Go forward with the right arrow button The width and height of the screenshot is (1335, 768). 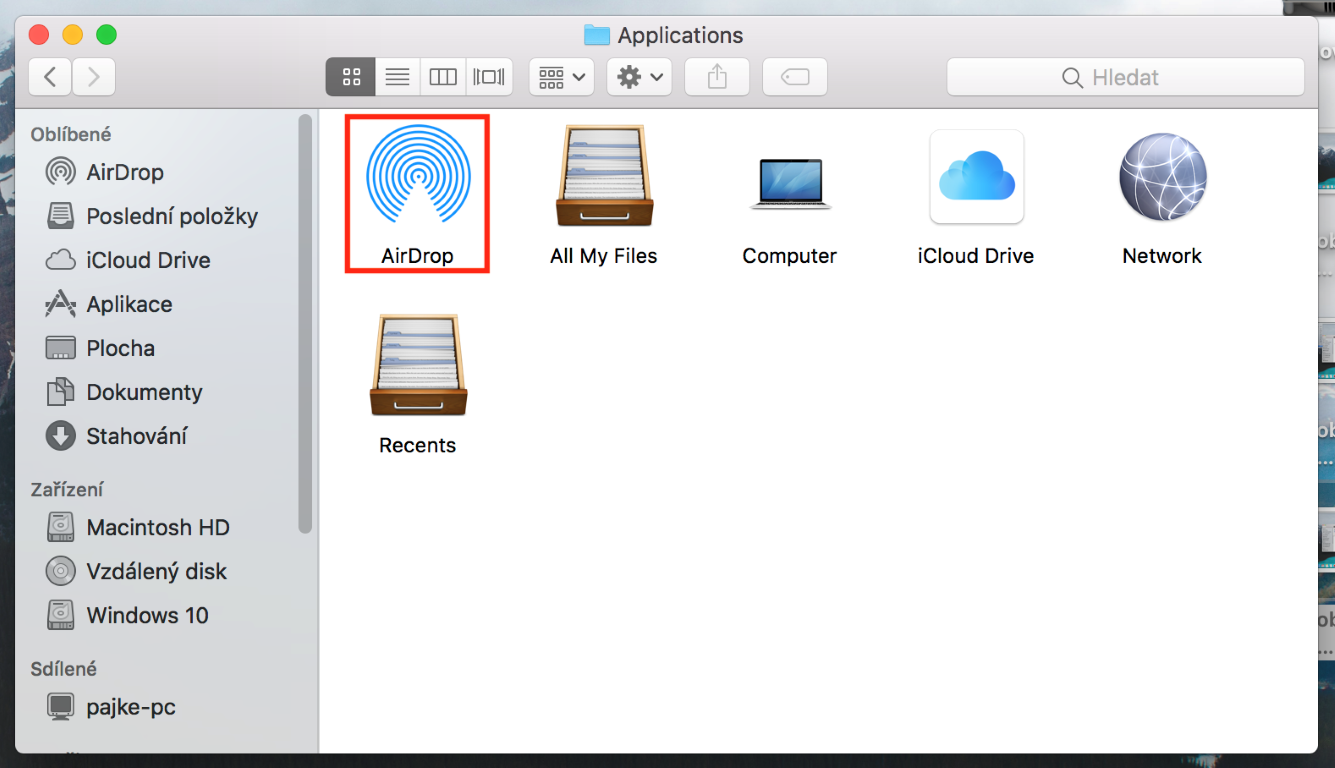coord(94,77)
